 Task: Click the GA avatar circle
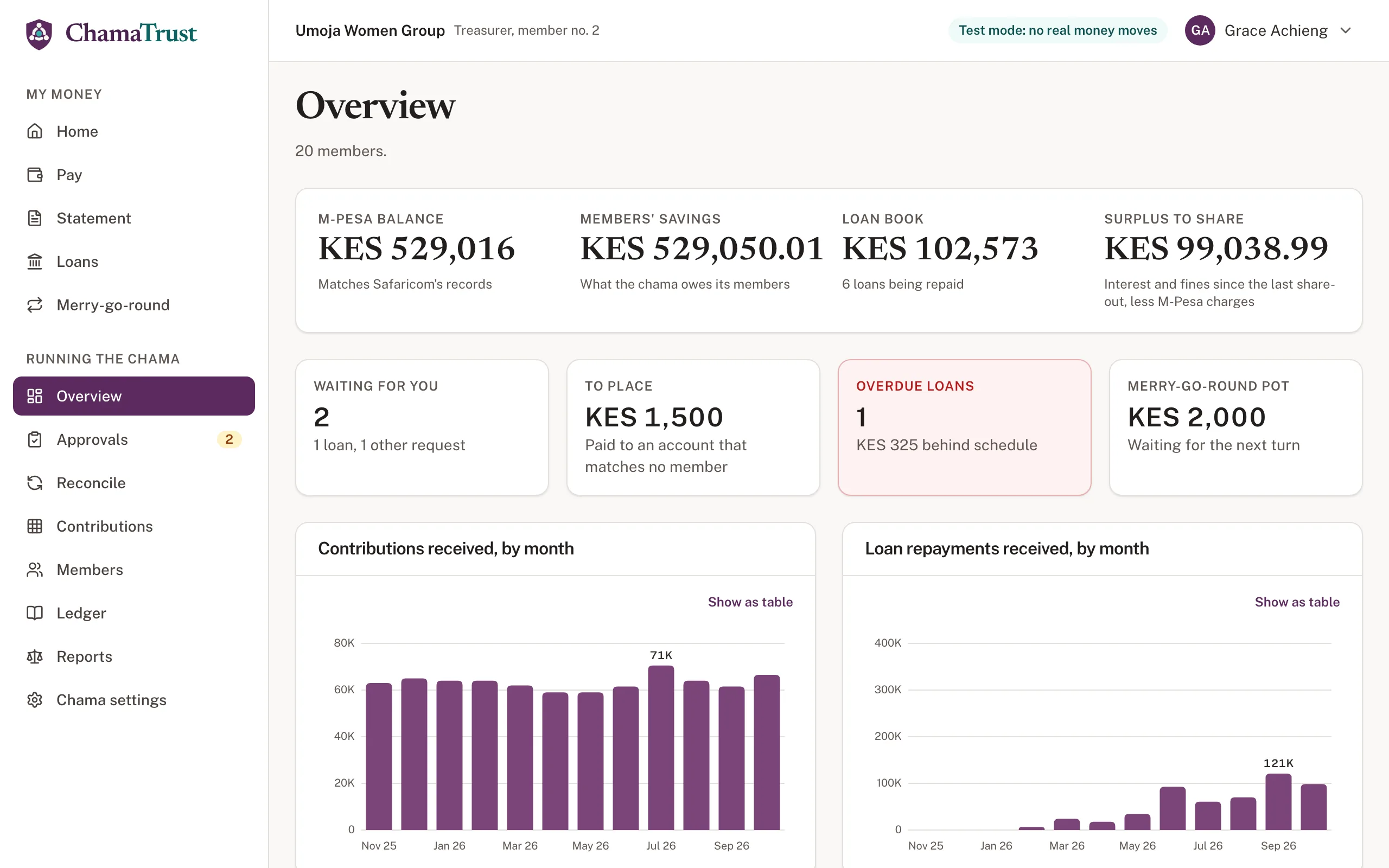click(x=1200, y=30)
